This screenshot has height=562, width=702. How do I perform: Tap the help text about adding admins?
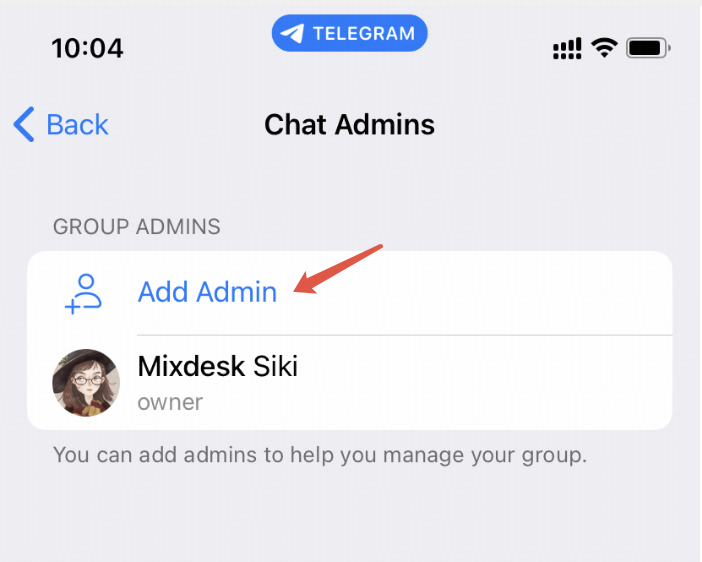(x=320, y=455)
